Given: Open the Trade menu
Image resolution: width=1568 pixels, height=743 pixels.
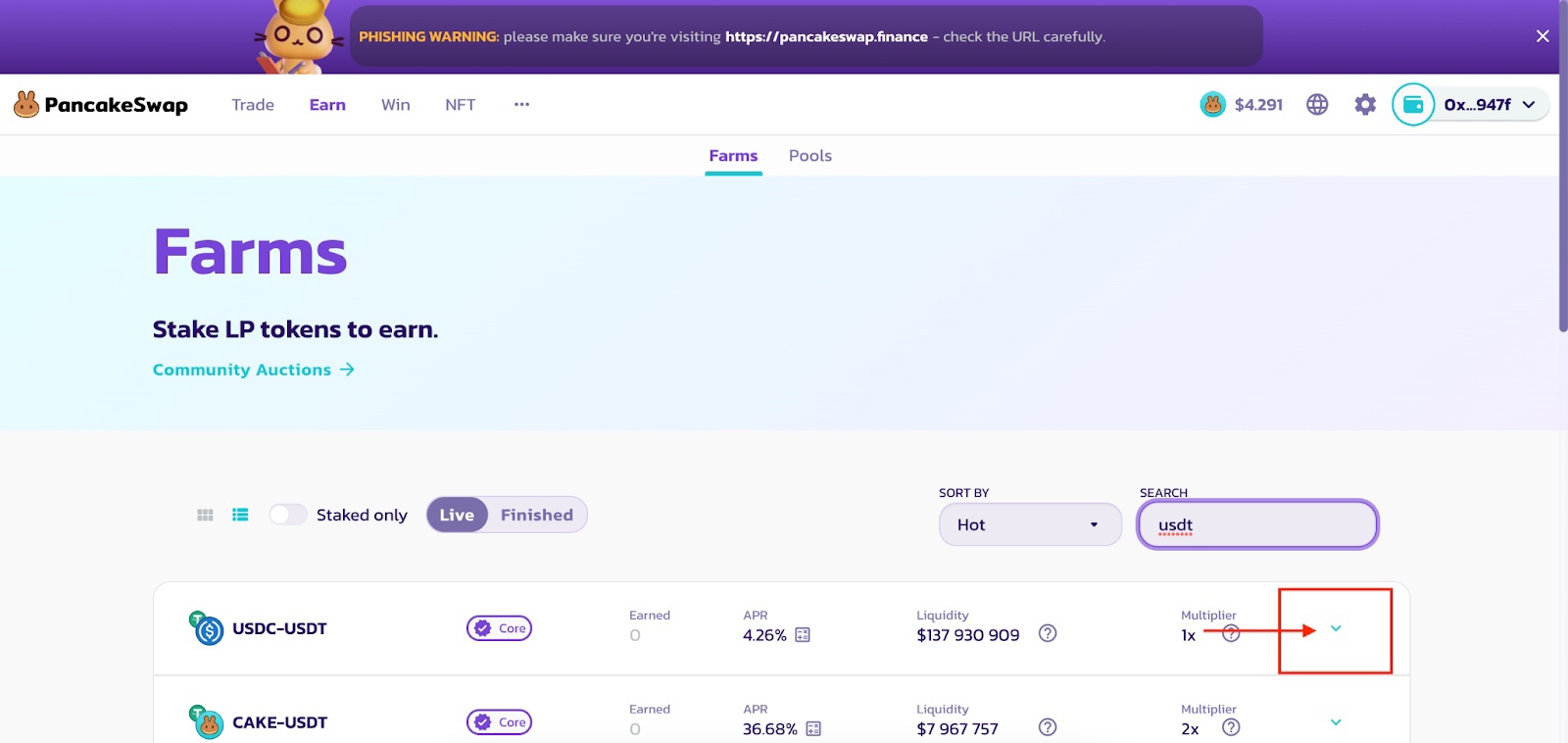Looking at the screenshot, I should [253, 105].
